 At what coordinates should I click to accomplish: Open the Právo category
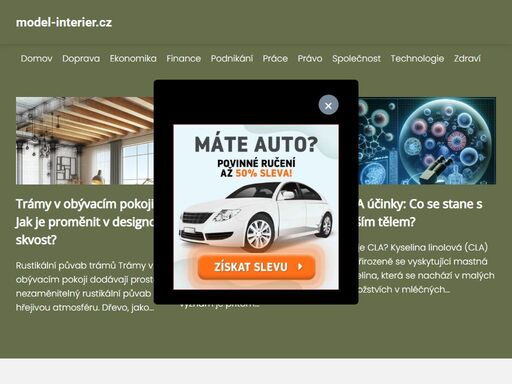(310, 59)
